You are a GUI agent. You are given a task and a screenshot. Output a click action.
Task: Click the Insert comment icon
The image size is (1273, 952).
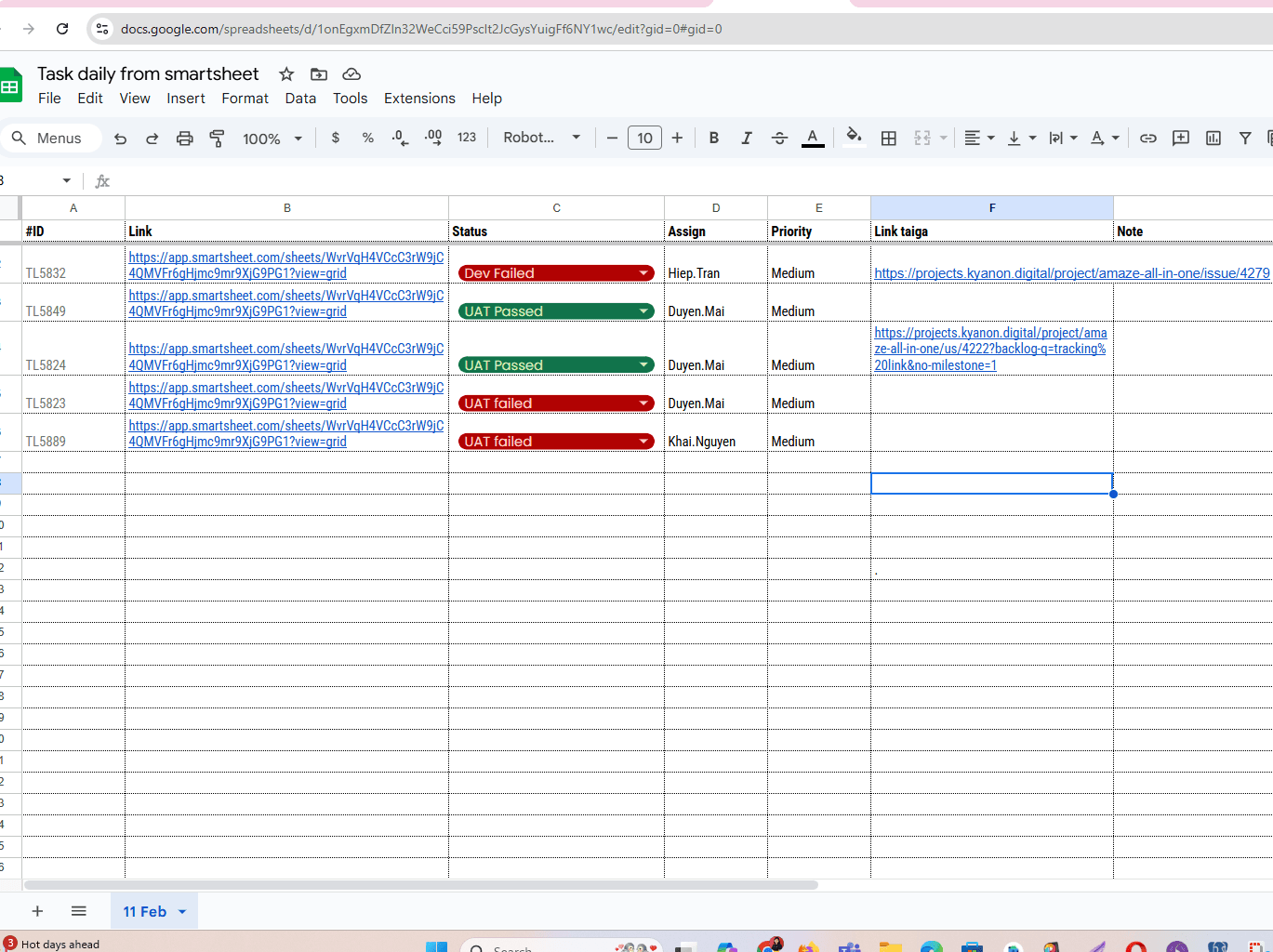tap(1181, 139)
